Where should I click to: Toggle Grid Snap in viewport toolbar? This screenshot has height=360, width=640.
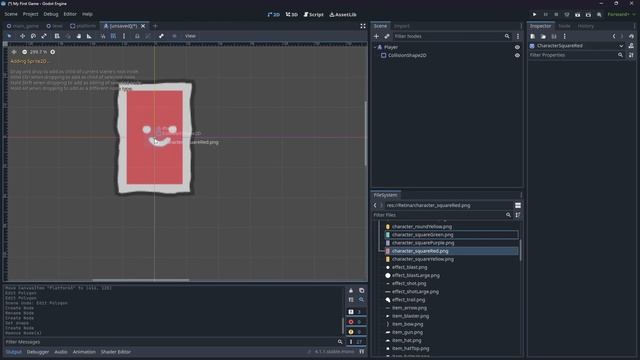click(x=113, y=36)
